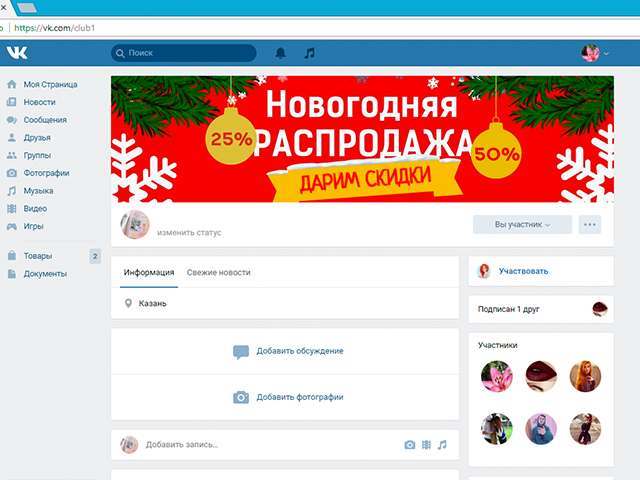Switch to the Свежие новости tab
This screenshot has height=480, width=640.
218,272
